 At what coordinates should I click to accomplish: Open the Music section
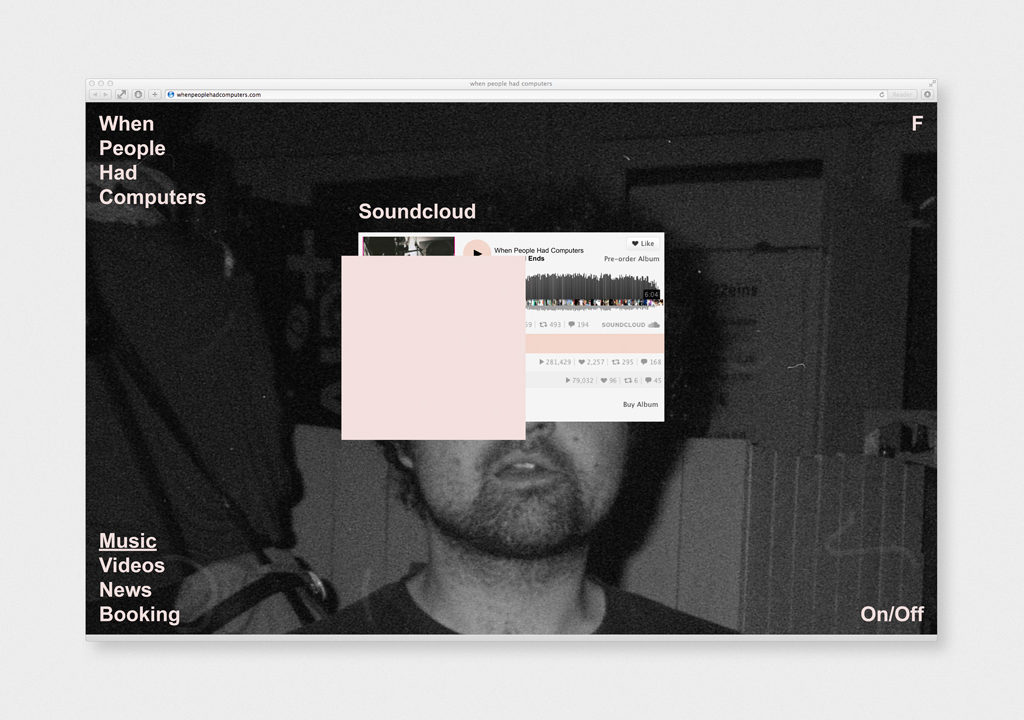click(128, 541)
